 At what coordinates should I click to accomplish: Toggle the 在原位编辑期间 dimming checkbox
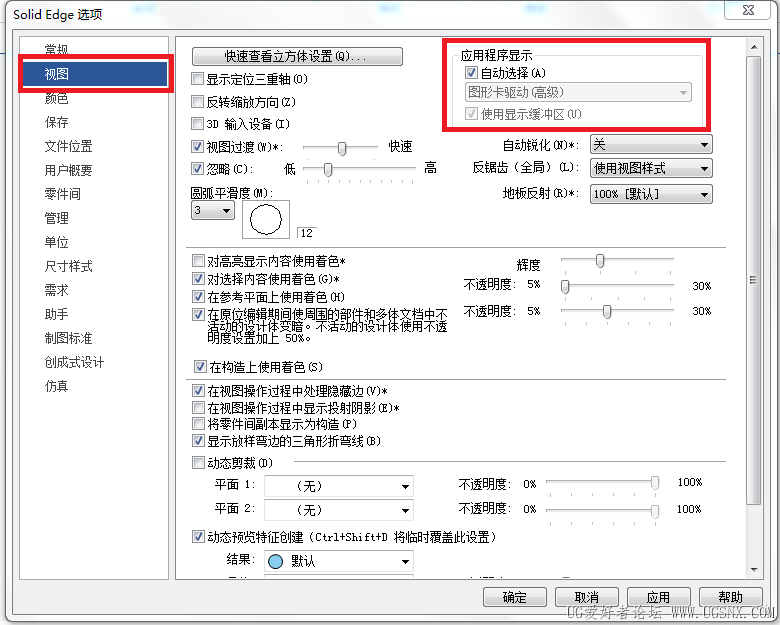click(x=198, y=314)
